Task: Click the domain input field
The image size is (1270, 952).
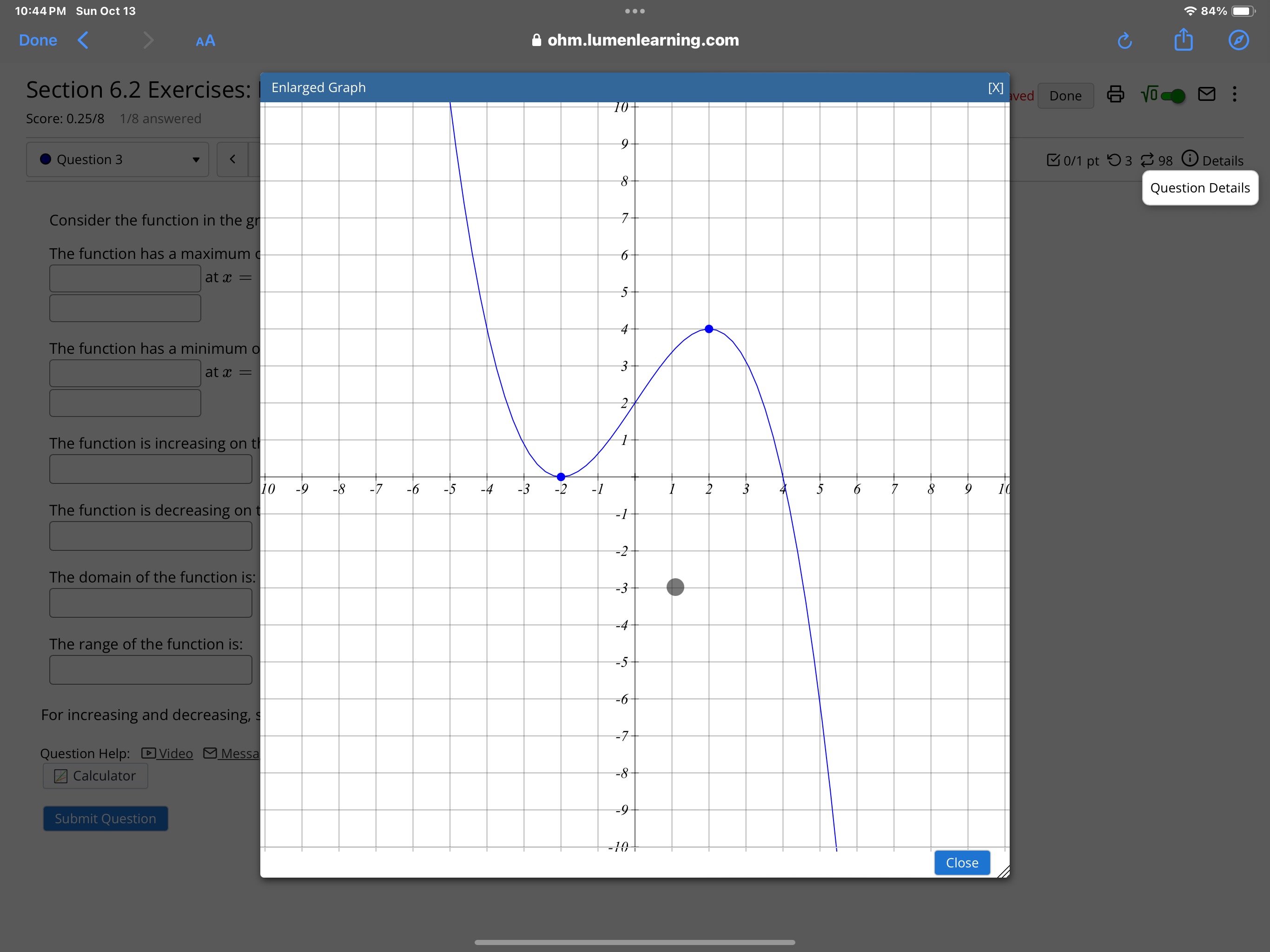Action: pyautogui.click(x=151, y=603)
